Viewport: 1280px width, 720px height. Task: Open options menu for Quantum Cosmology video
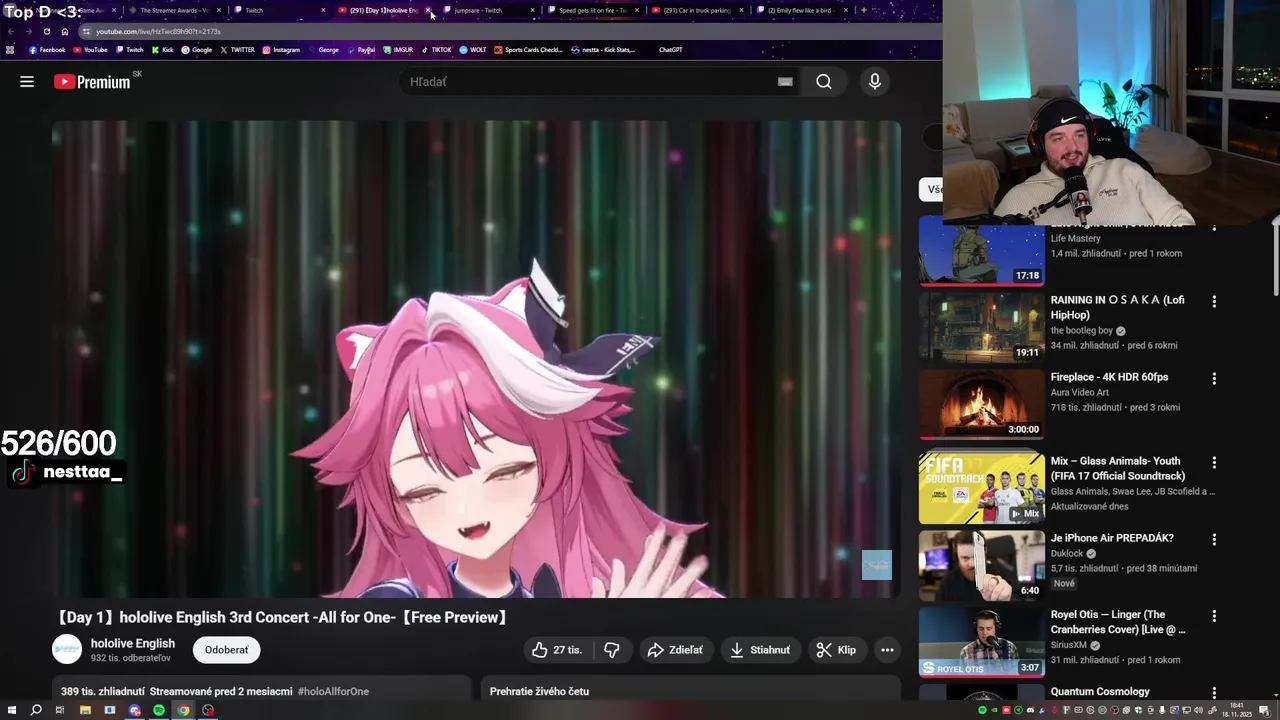1214,692
